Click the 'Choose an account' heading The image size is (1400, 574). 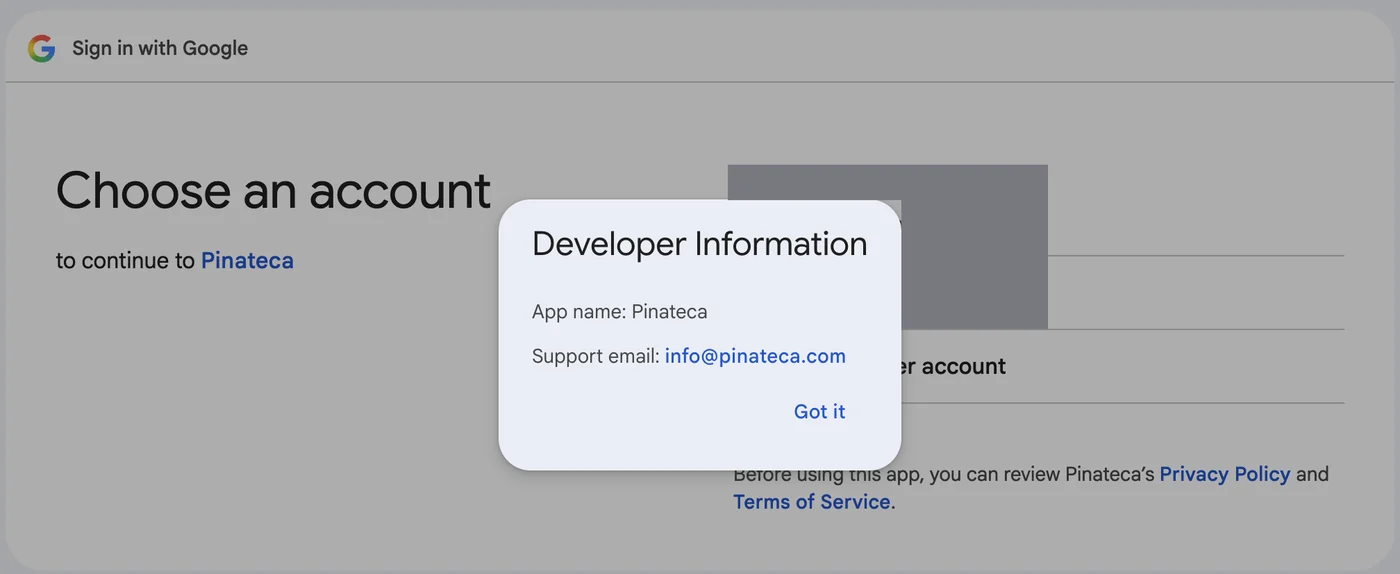point(273,190)
